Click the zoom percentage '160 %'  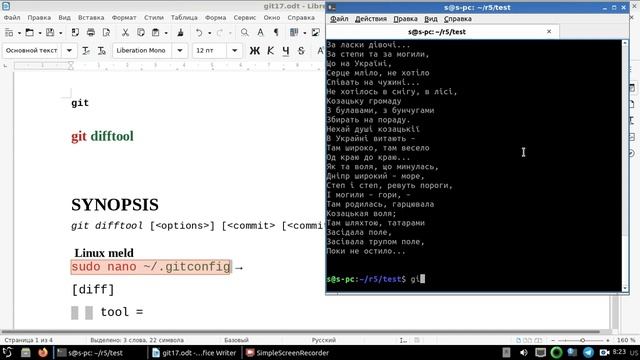[x=626, y=340]
